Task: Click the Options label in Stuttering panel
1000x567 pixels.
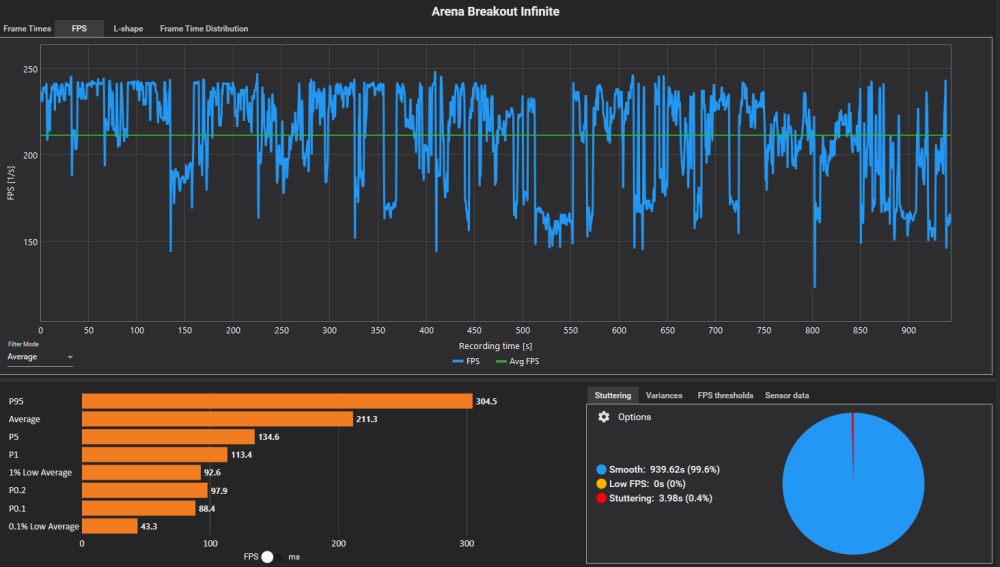Action: click(x=634, y=417)
